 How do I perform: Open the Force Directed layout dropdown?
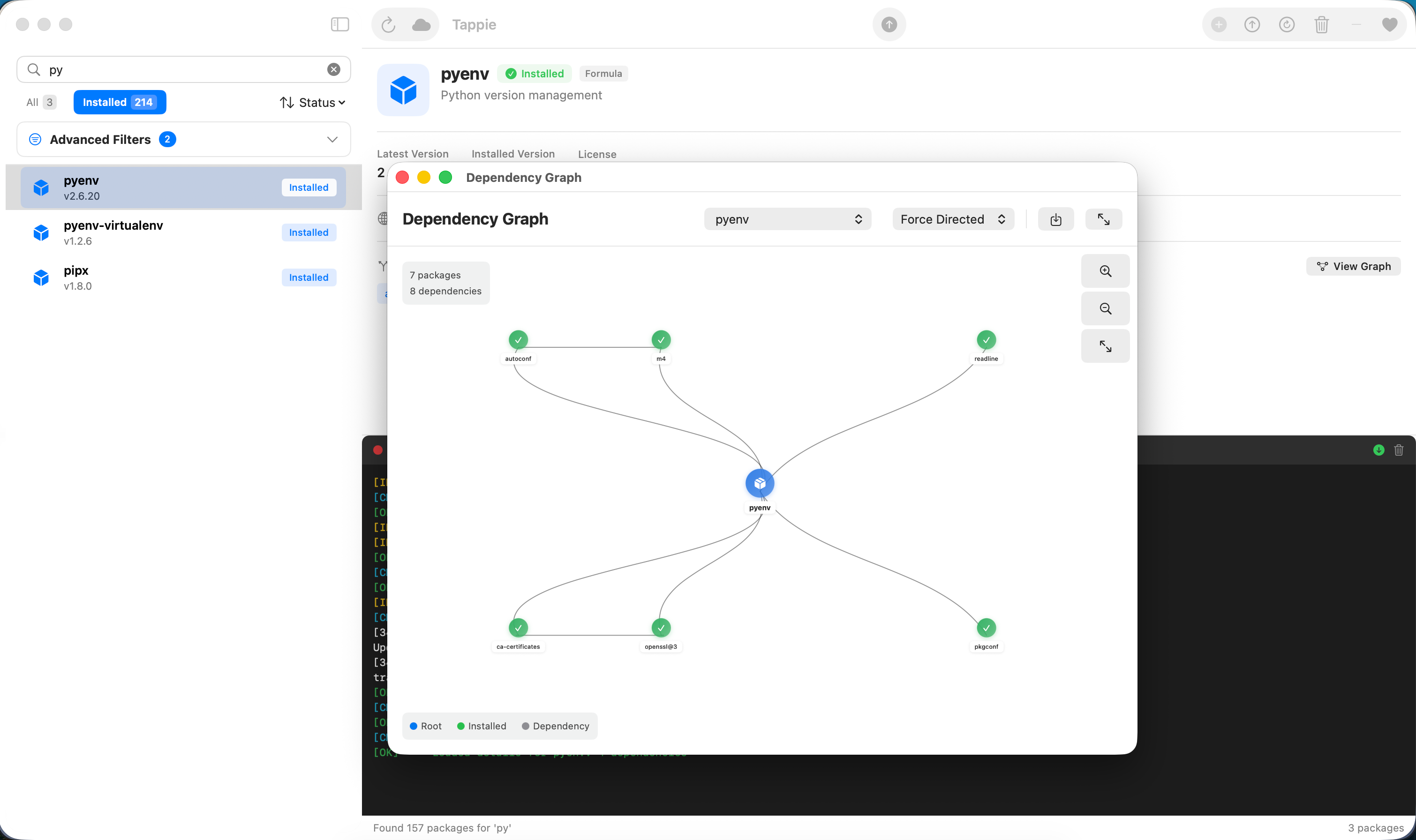952,219
